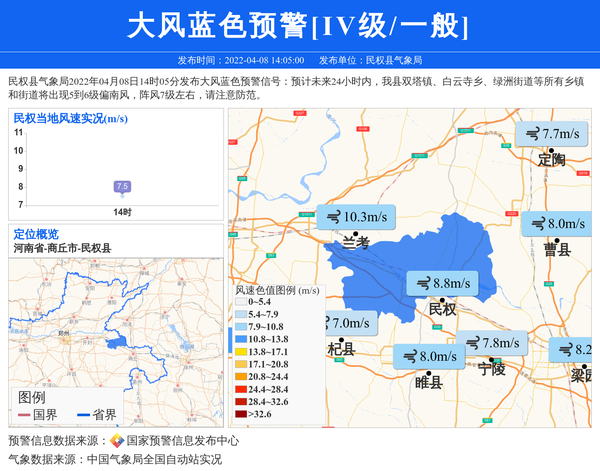Screen dimensions: 600x471
Task: Click the wind icon in the 8.8m/s label
Action: click(423, 284)
